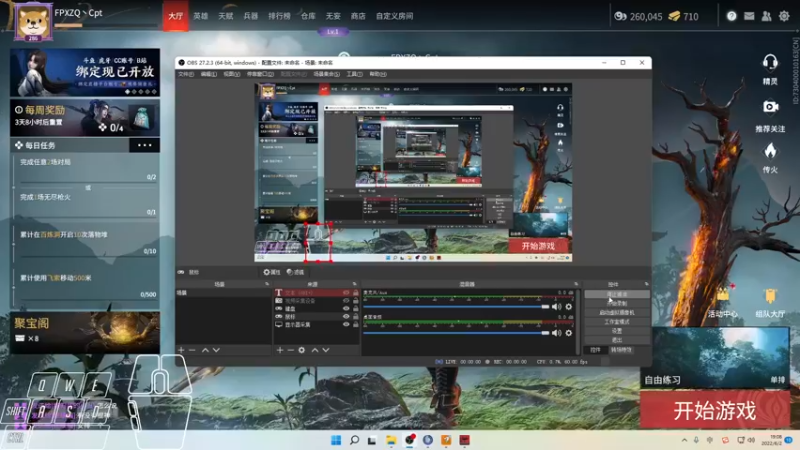Adjust the desktop audio volume slider in mixer
The height and width of the screenshot is (450, 800).
456,333
